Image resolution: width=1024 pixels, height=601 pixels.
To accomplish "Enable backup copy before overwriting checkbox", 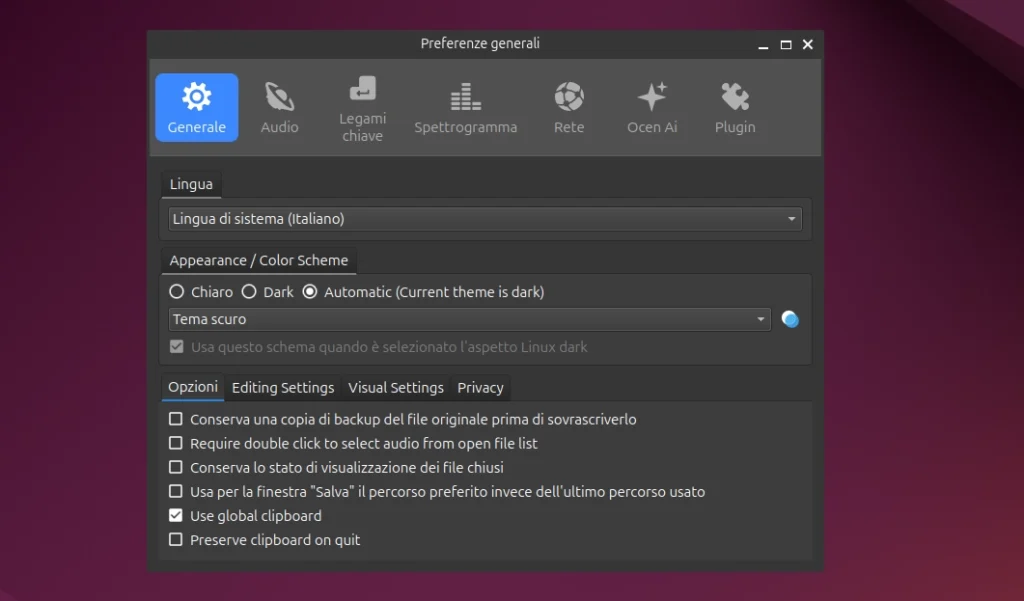I will click(176, 419).
